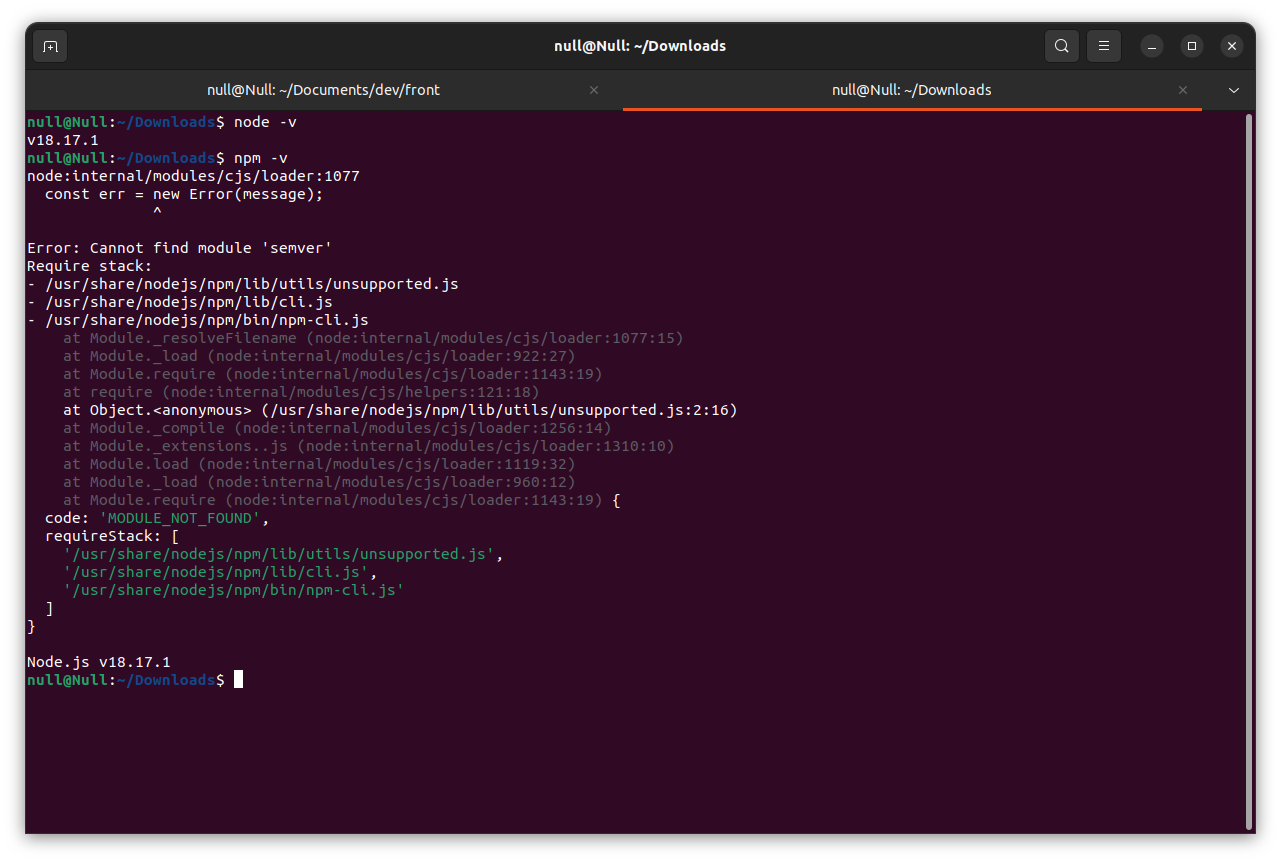
Task: Click quoted '/usr/share/nodejs/npm/bin/npm-cli.js' string
Action: coord(234,590)
